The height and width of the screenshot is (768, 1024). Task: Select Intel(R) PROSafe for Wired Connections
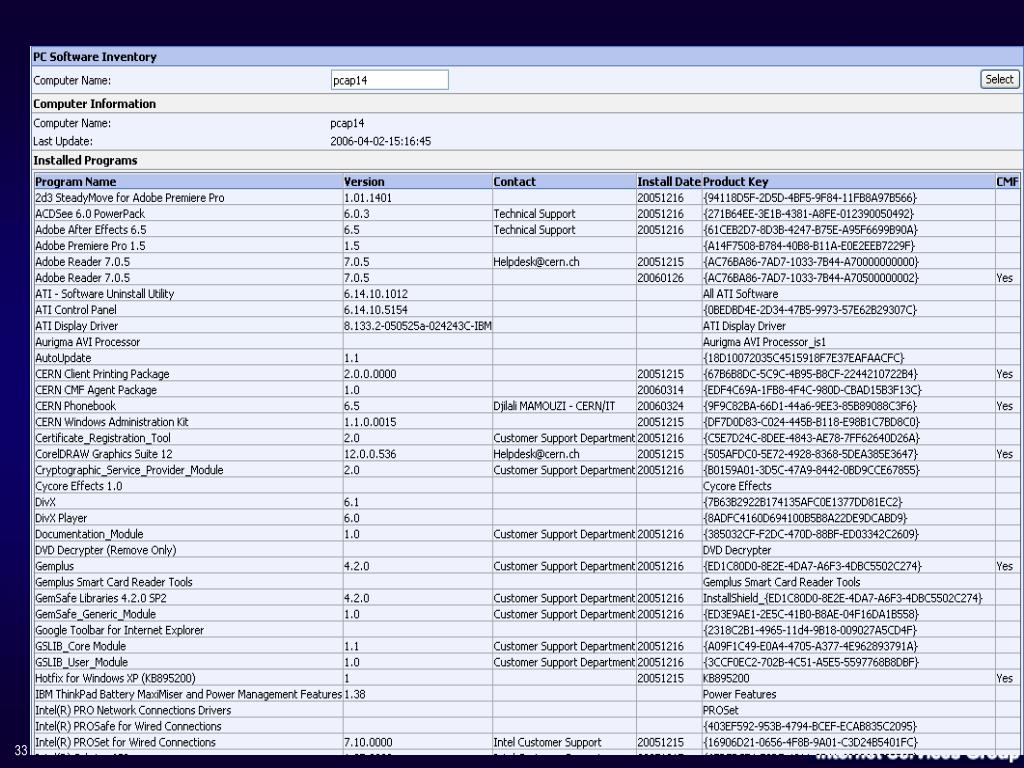(x=129, y=726)
